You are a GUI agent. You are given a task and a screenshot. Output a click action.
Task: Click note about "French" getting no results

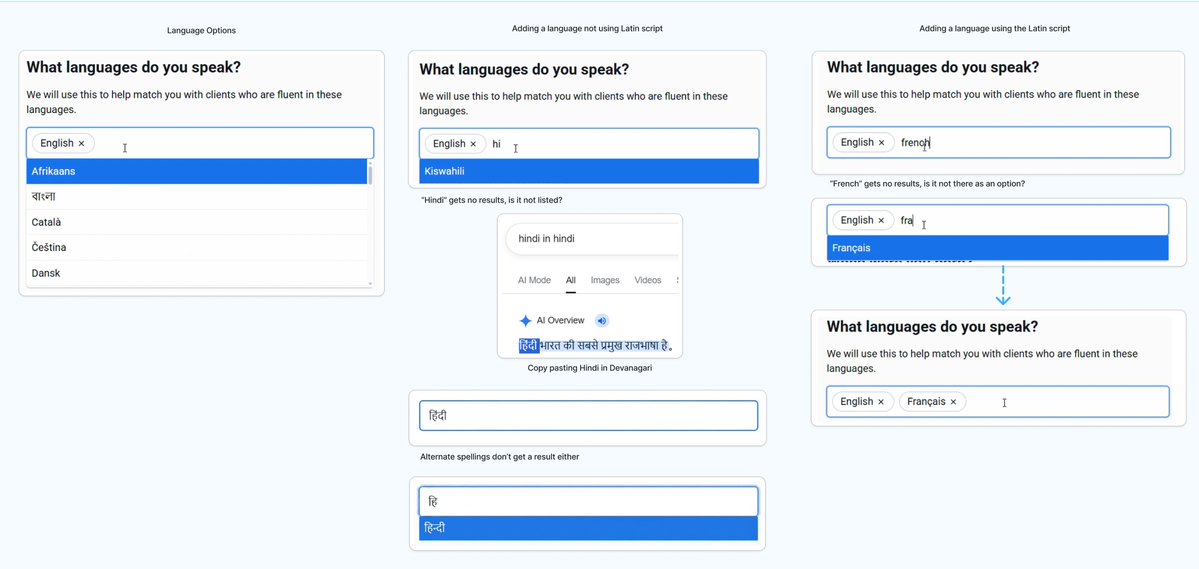[x=928, y=184]
